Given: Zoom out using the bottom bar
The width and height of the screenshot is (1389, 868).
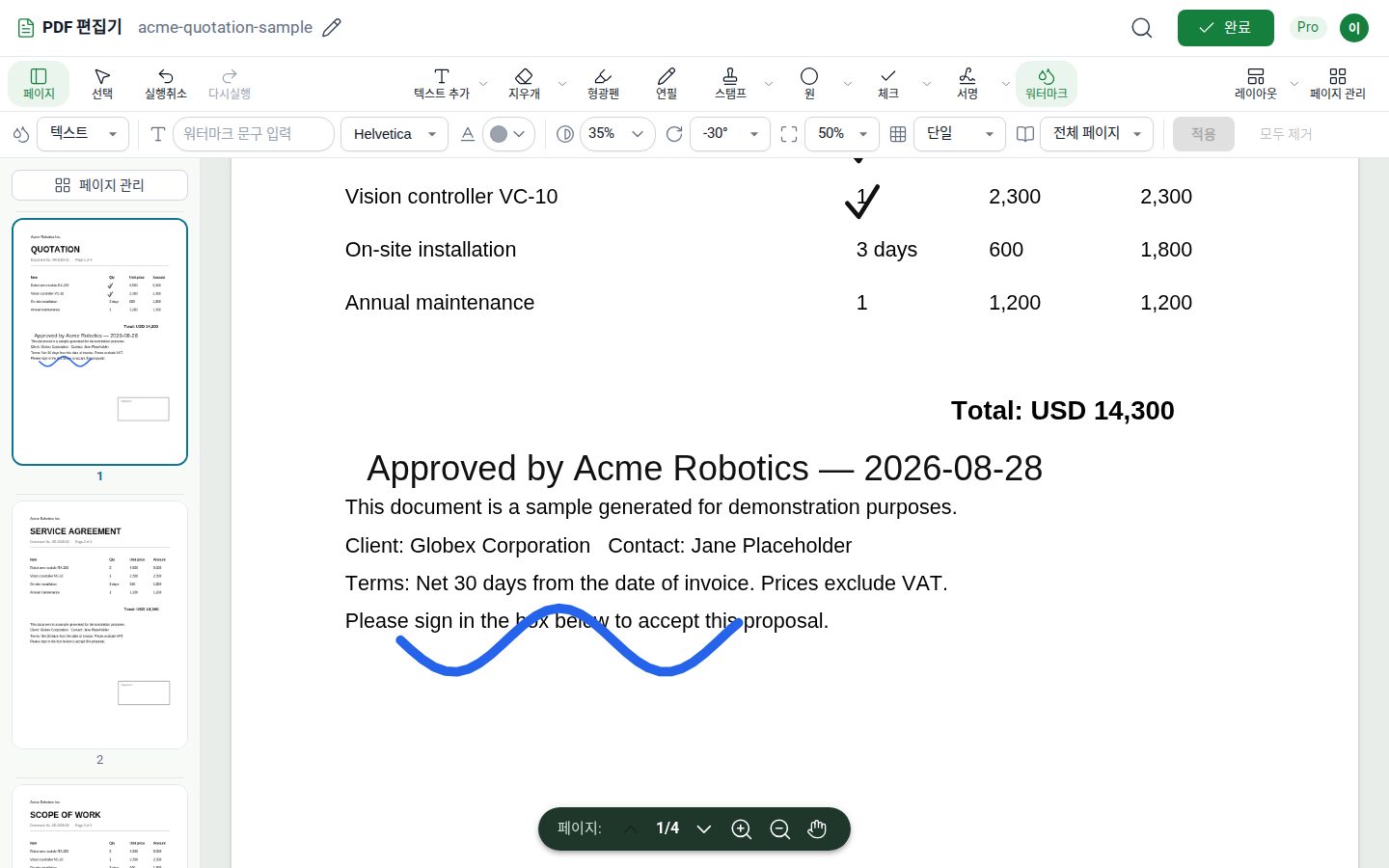Looking at the screenshot, I should tap(779, 829).
